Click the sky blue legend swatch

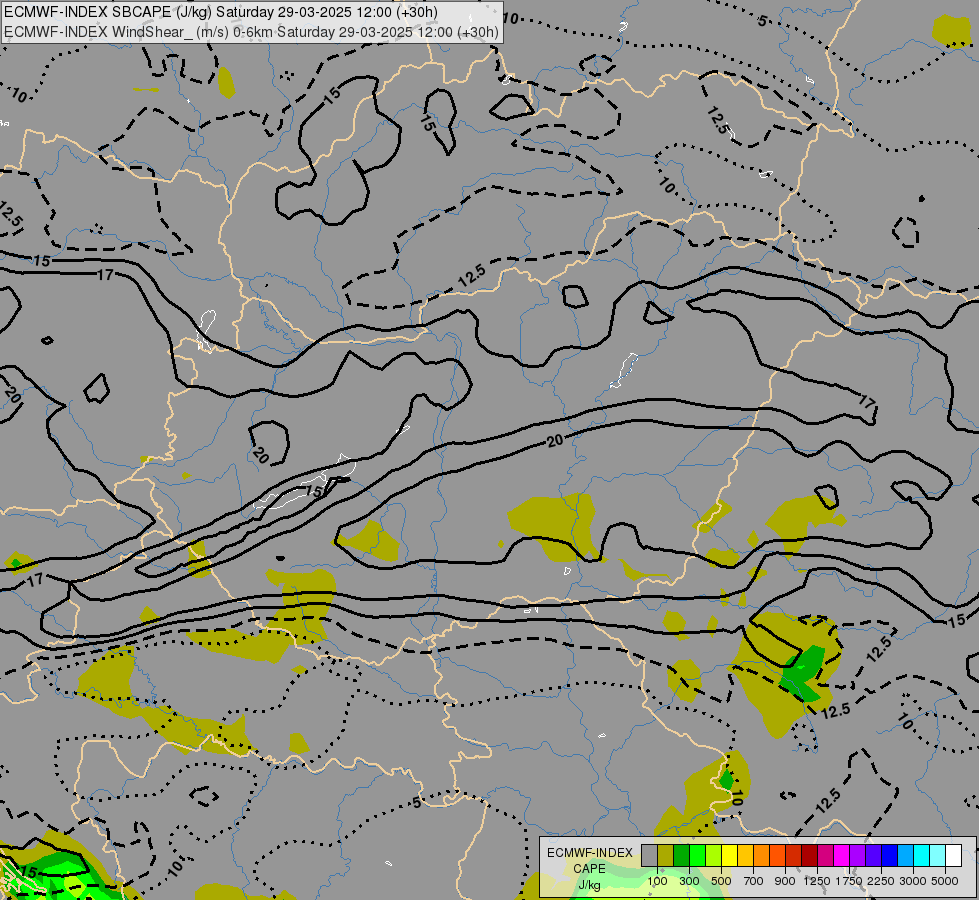click(906, 856)
